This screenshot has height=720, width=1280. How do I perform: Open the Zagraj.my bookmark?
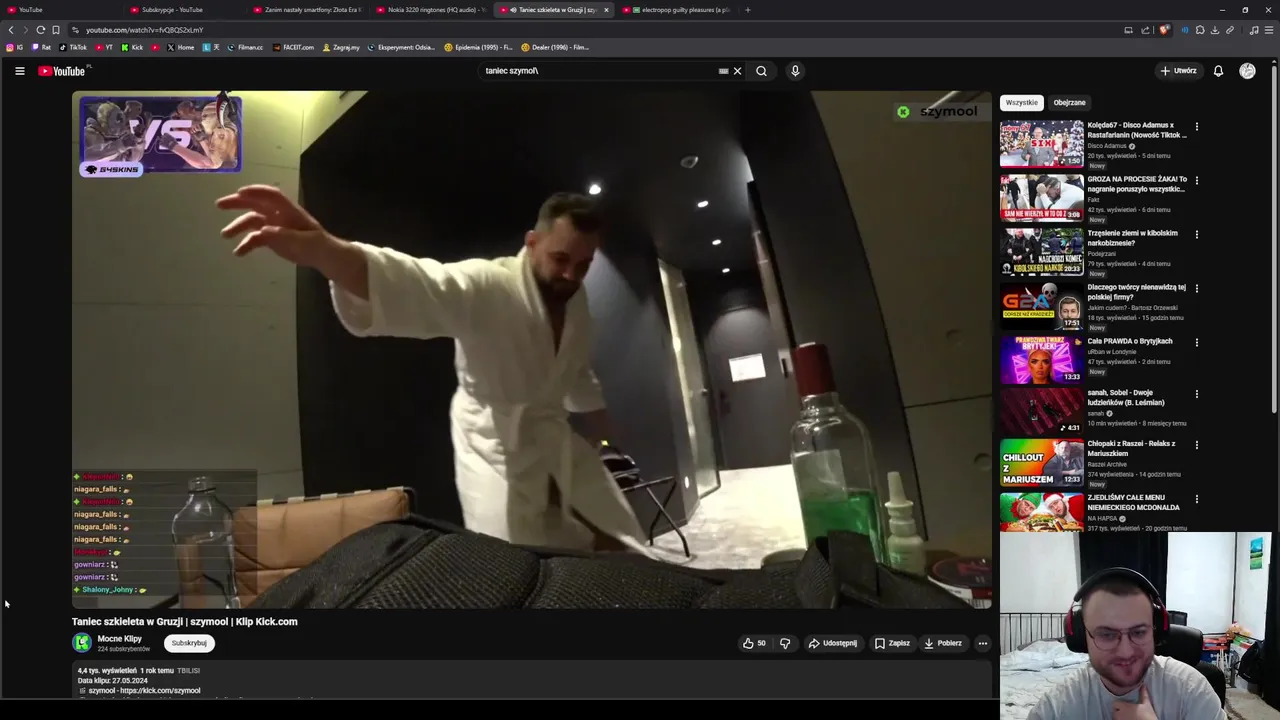341,47
